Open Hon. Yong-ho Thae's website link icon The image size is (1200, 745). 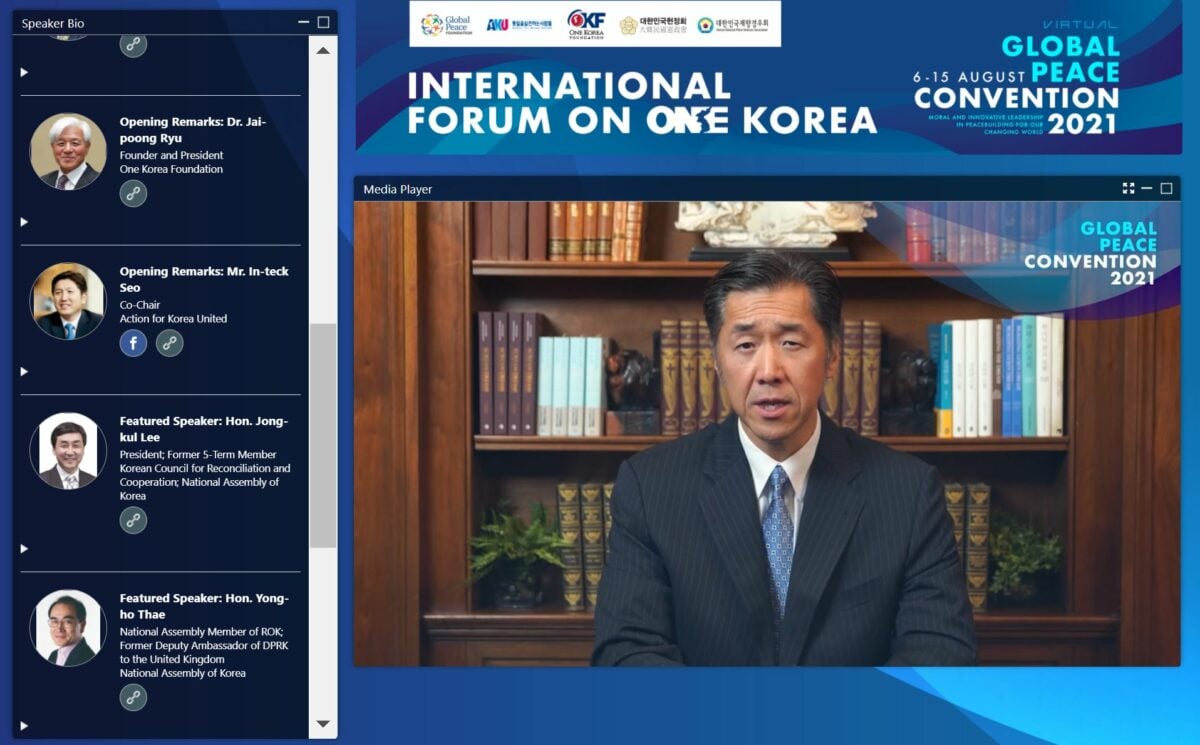pyautogui.click(x=133, y=697)
